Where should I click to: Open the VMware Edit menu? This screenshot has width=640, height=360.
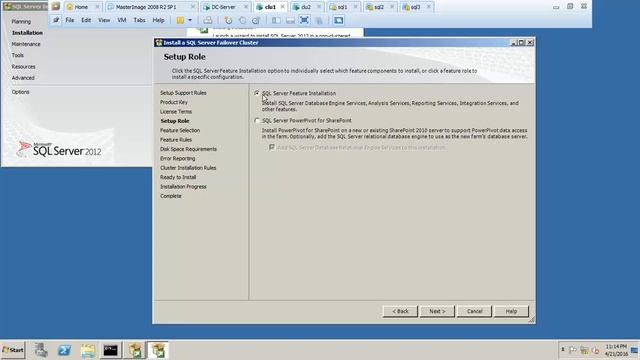[86, 20]
